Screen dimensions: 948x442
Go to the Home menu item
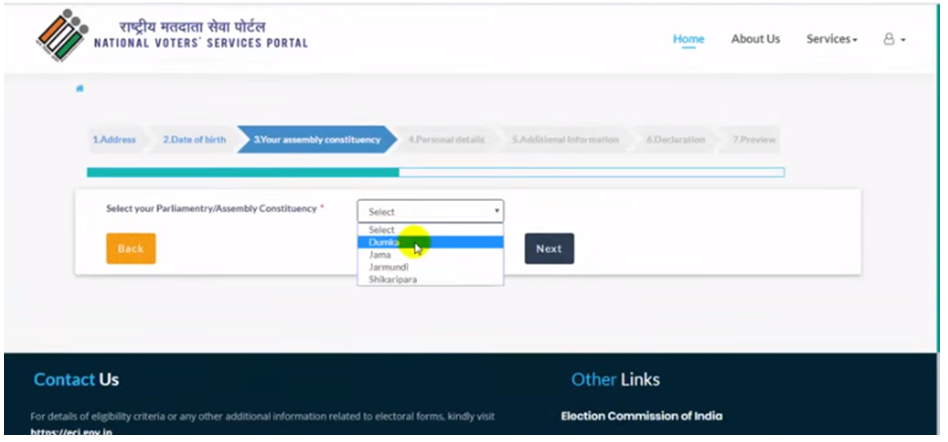coord(688,39)
